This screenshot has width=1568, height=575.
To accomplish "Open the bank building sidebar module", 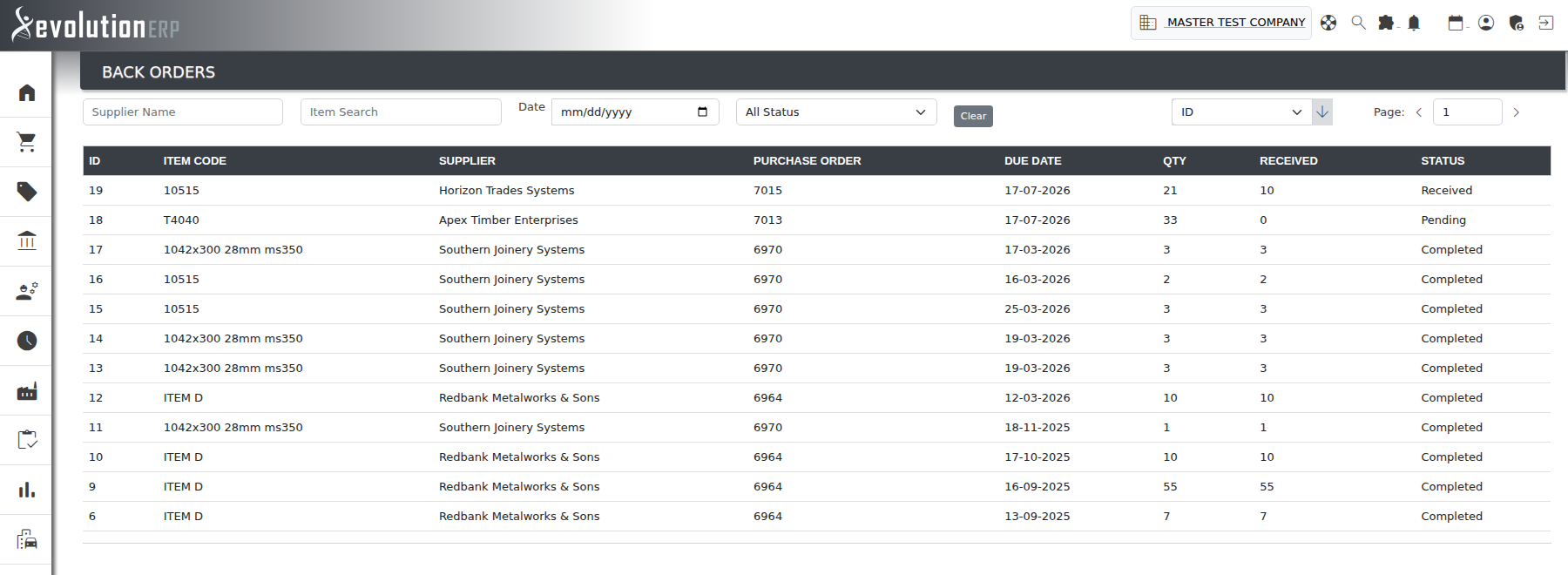I will (x=27, y=241).
